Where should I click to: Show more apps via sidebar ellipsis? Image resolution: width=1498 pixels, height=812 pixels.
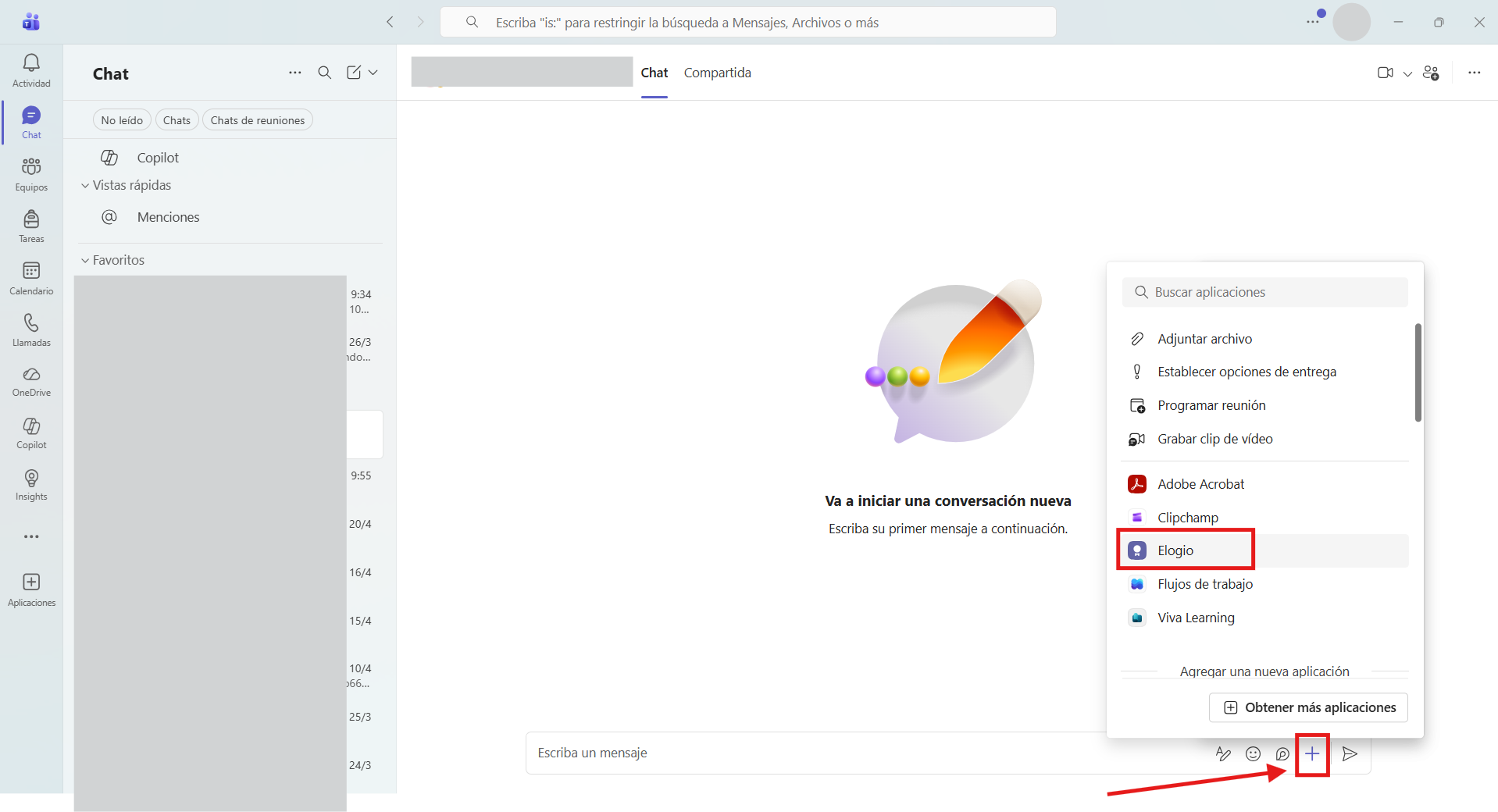pos(31,536)
